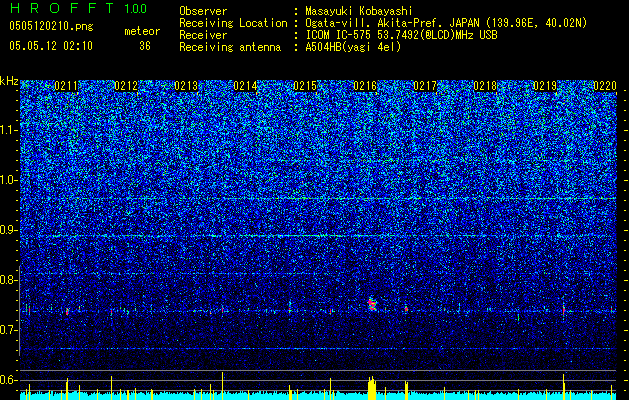
Task: Click the "meteor" count label
Action: (142, 31)
